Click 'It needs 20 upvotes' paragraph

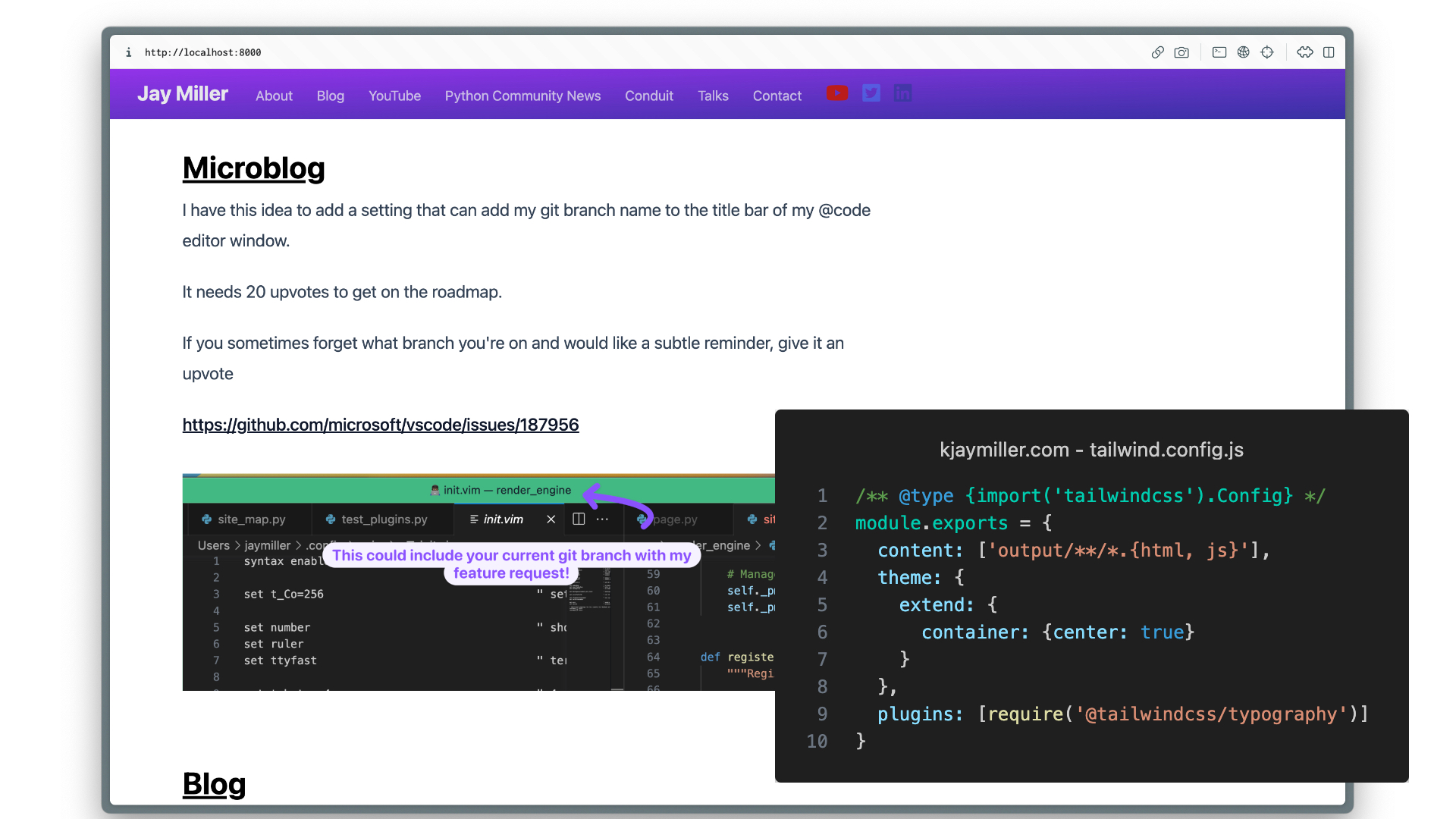[x=342, y=292]
